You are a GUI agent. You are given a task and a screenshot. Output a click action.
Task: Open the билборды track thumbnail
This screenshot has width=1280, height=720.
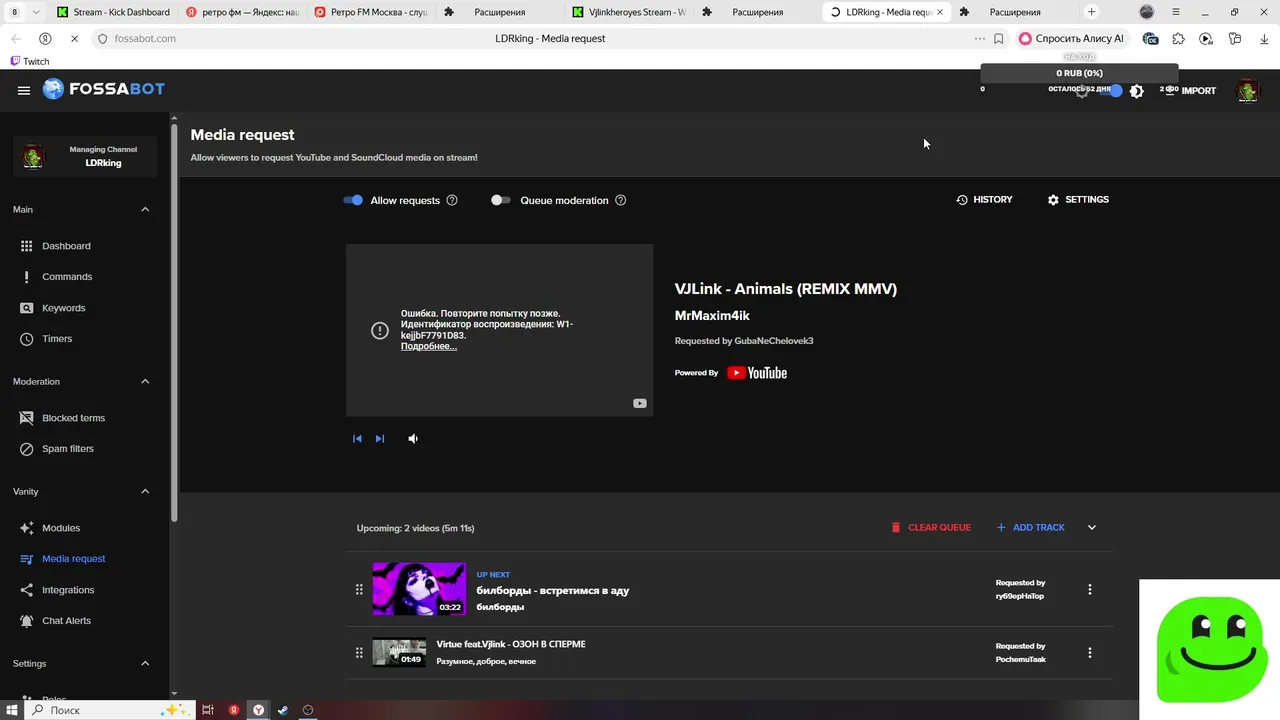[x=419, y=588]
